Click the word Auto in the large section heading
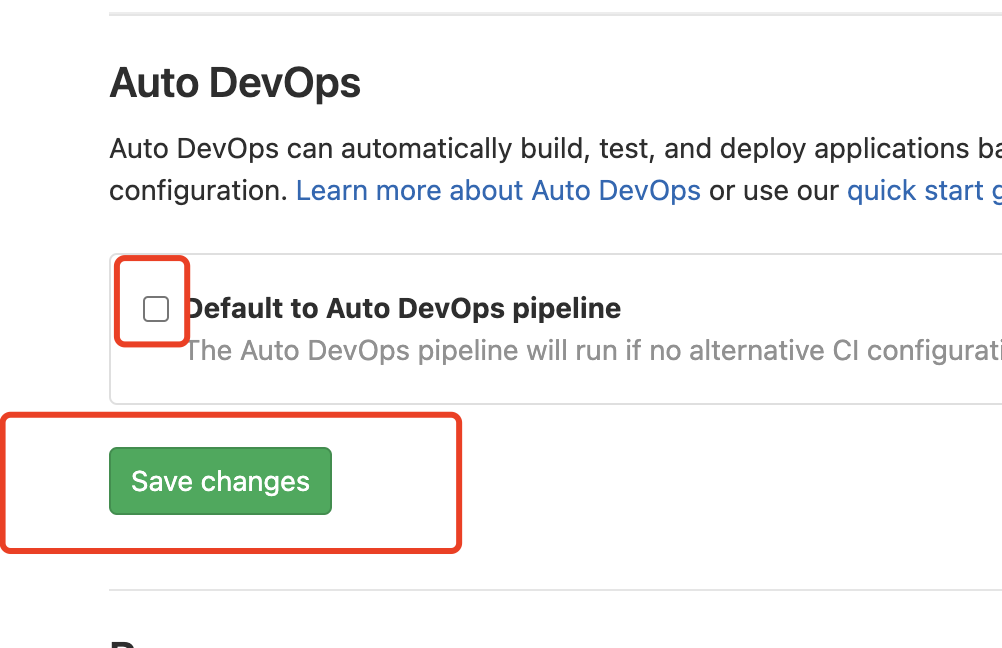This screenshot has width=1002, height=648. pyautogui.click(x=154, y=83)
